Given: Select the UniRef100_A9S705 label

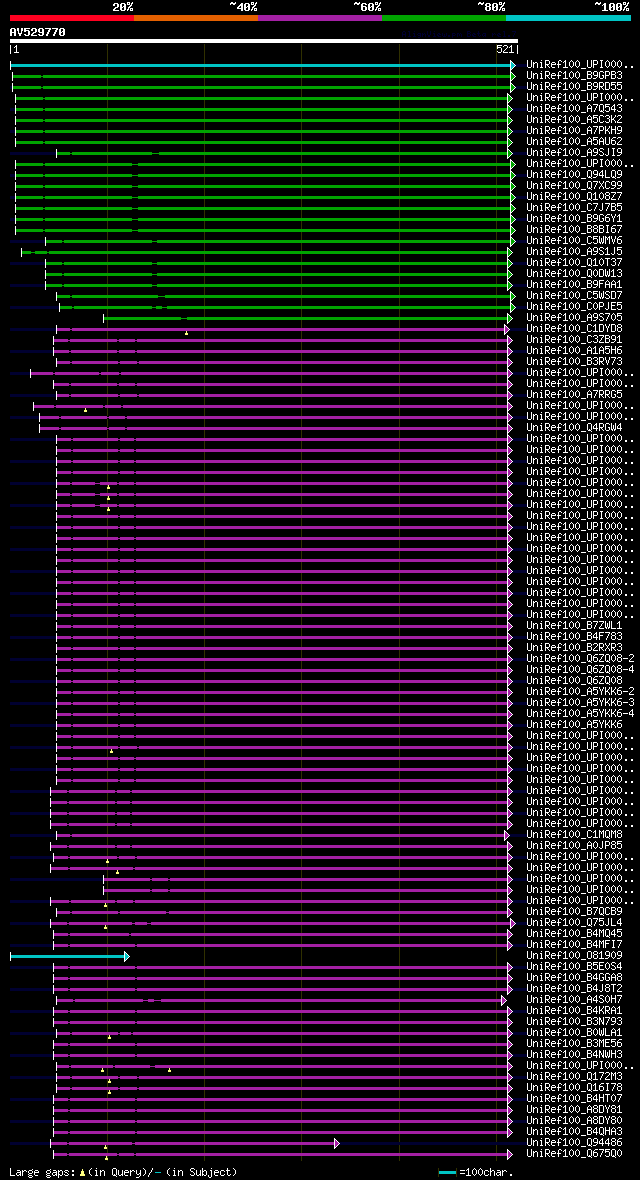Looking at the screenshot, I should (574, 318).
